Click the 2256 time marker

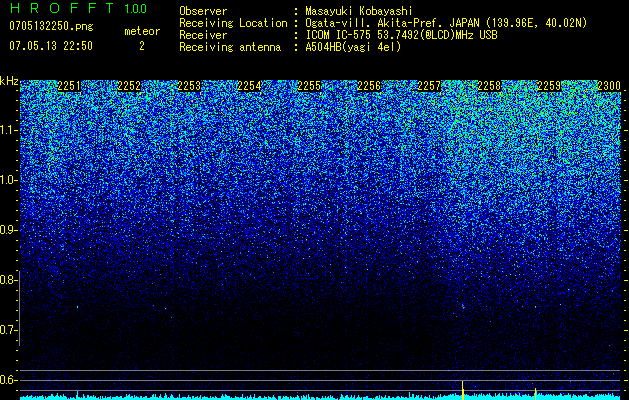(x=369, y=86)
